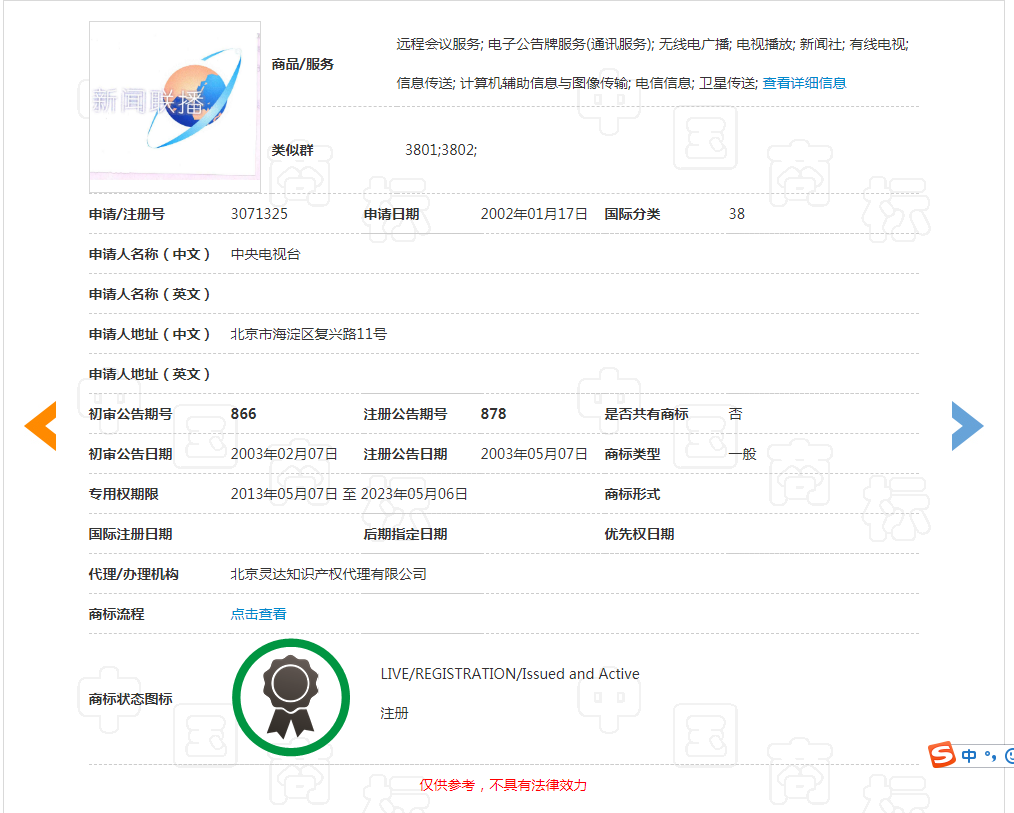Viewport: 1014px width, 813px height.
Task: Click the agency name 北京灵达知识产权代理有限公司
Action: pyautogui.click(x=328, y=574)
